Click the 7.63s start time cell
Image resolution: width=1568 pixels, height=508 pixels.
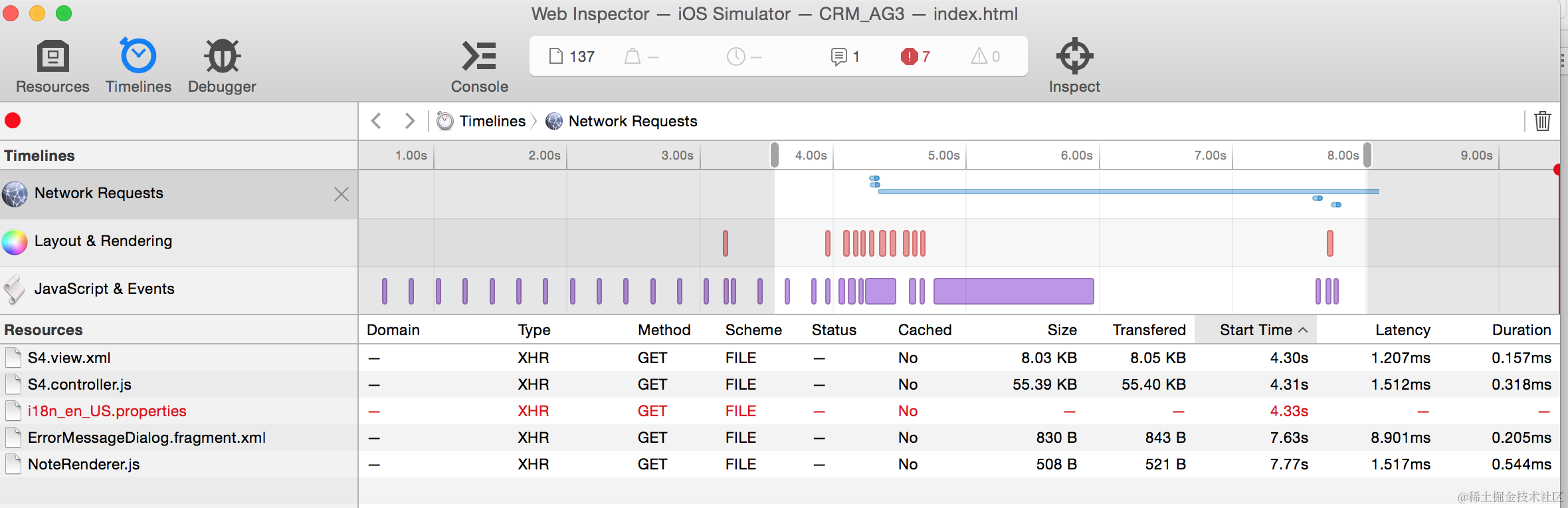[1289, 438]
